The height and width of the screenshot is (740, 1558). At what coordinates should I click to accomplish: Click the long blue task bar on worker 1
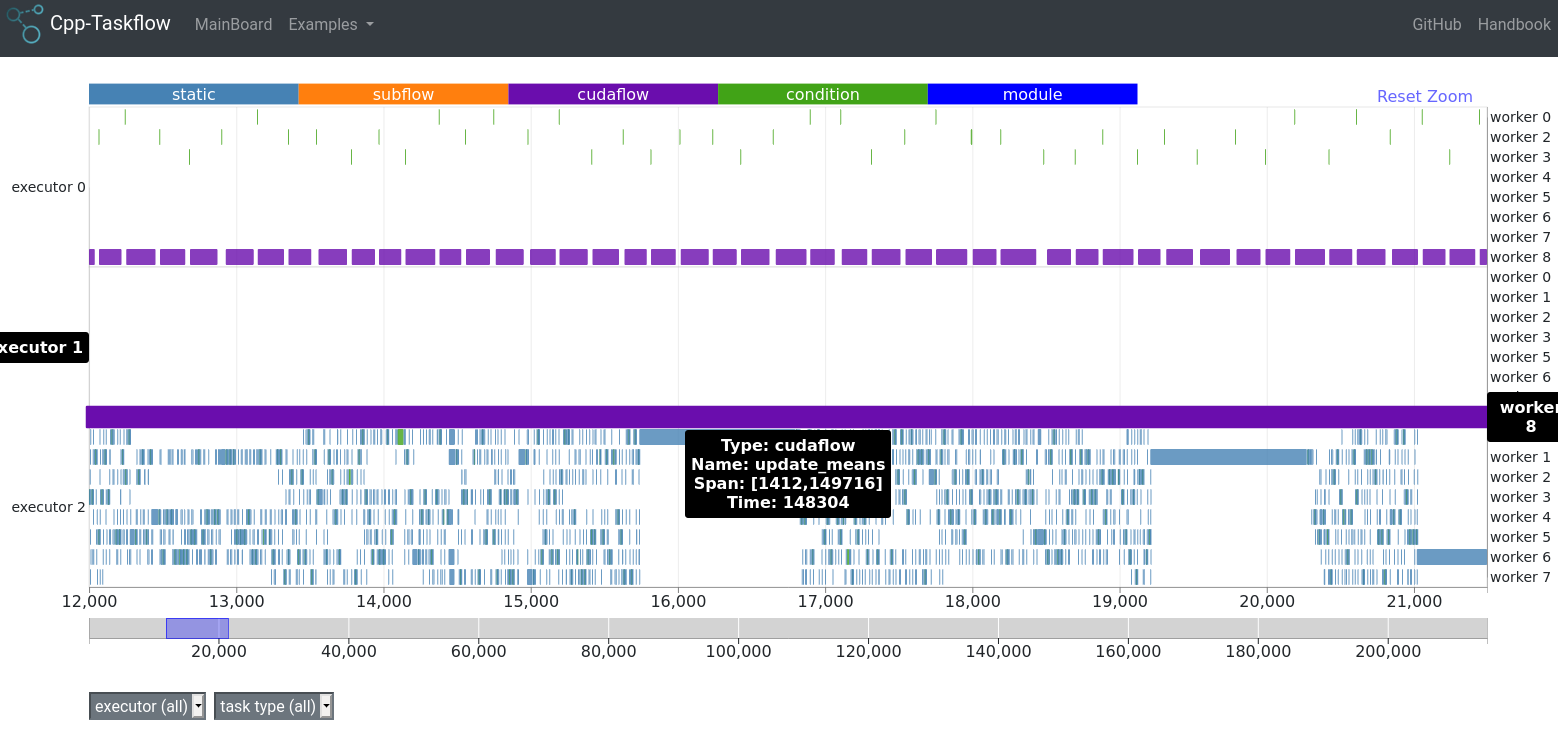pos(1231,457)
